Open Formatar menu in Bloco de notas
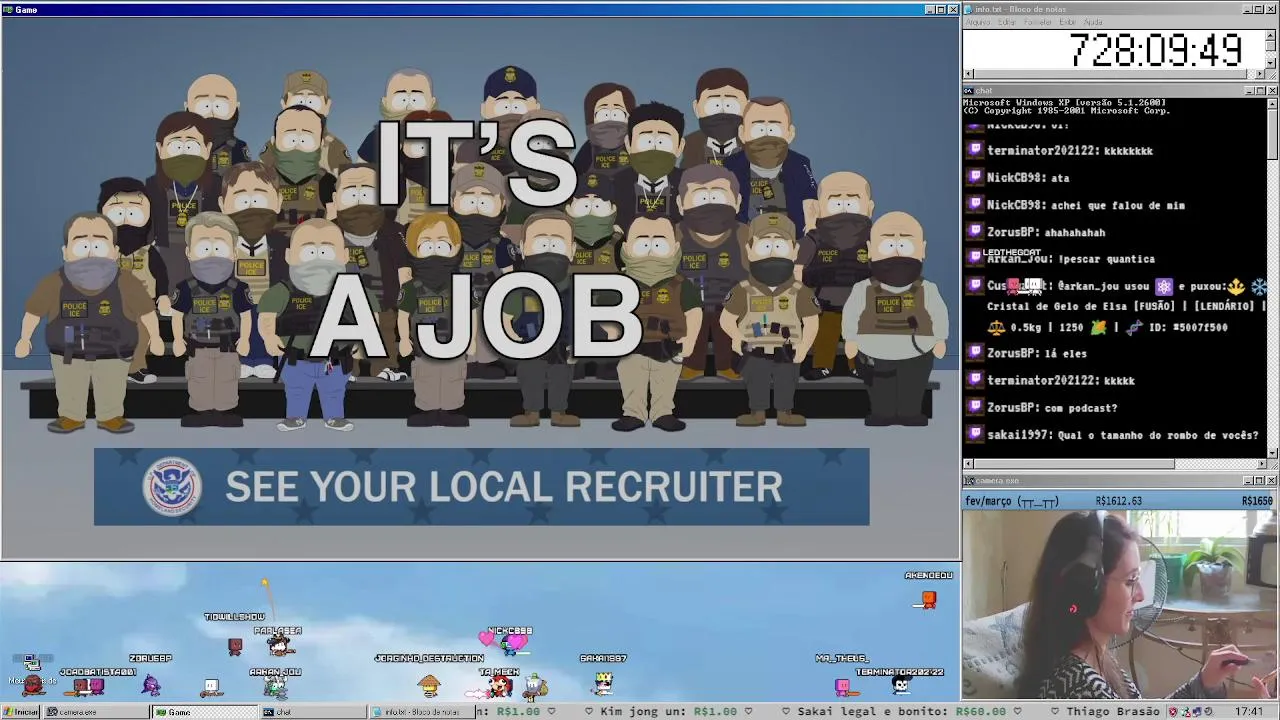Image resolution: width=1280 pixels, height=720 pixels. [x=1039, y=22]
